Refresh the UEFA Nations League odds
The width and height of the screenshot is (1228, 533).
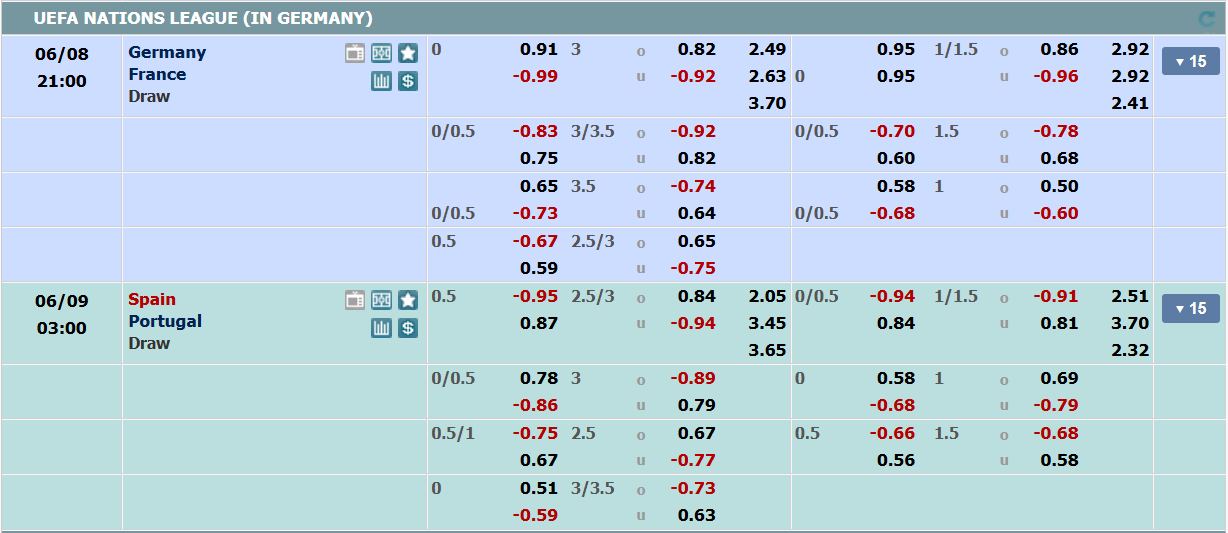click(1207, 19)
